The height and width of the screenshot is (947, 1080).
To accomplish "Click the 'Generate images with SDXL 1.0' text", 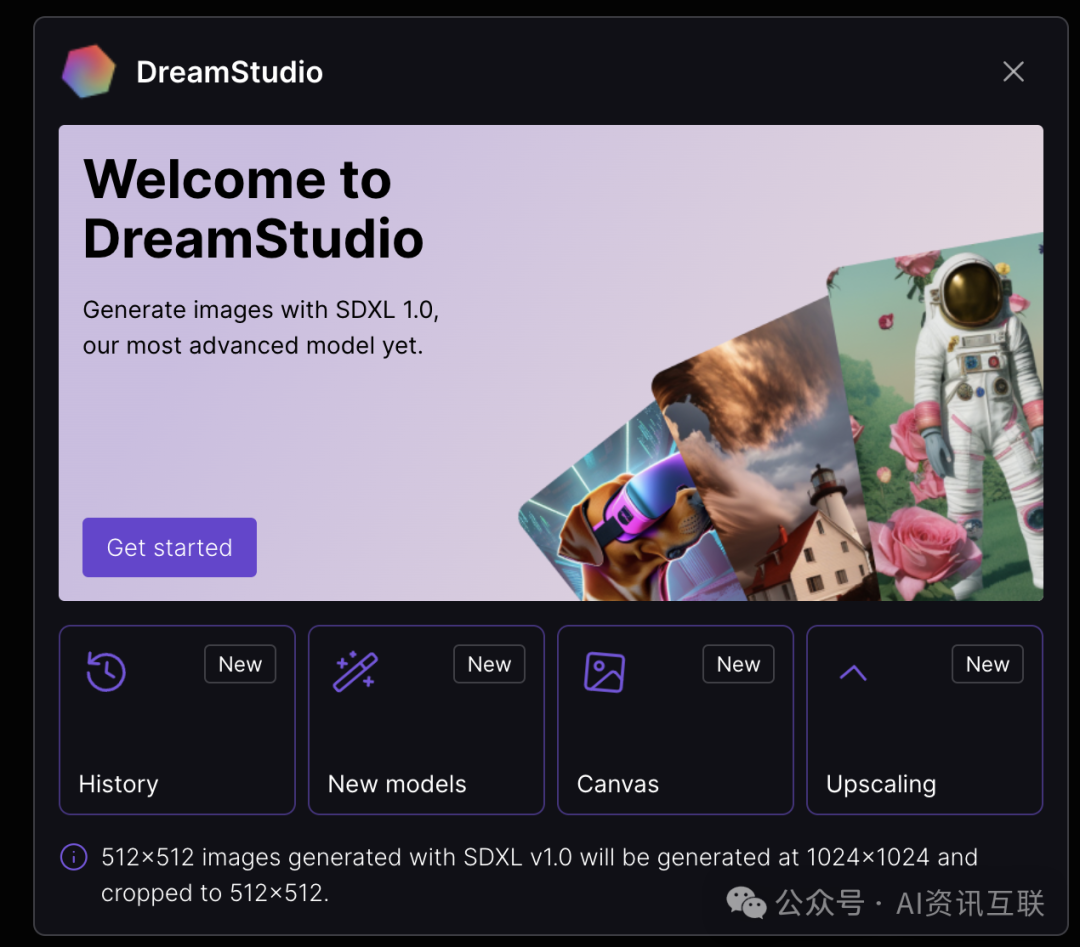I will click(261, 310).
